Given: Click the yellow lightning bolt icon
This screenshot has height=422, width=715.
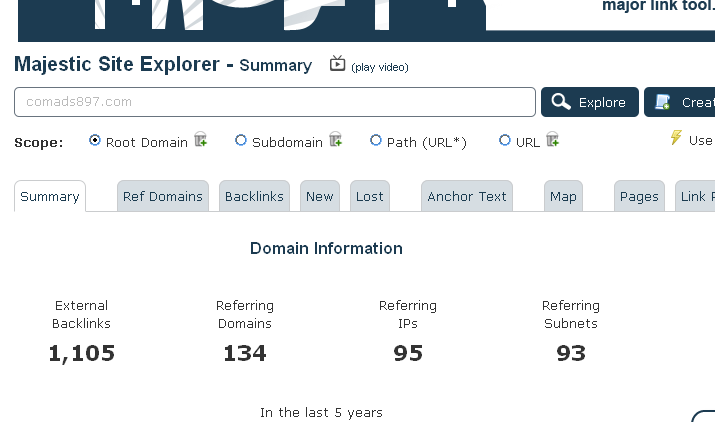Looking at the screenshot, I should (676, 138).
